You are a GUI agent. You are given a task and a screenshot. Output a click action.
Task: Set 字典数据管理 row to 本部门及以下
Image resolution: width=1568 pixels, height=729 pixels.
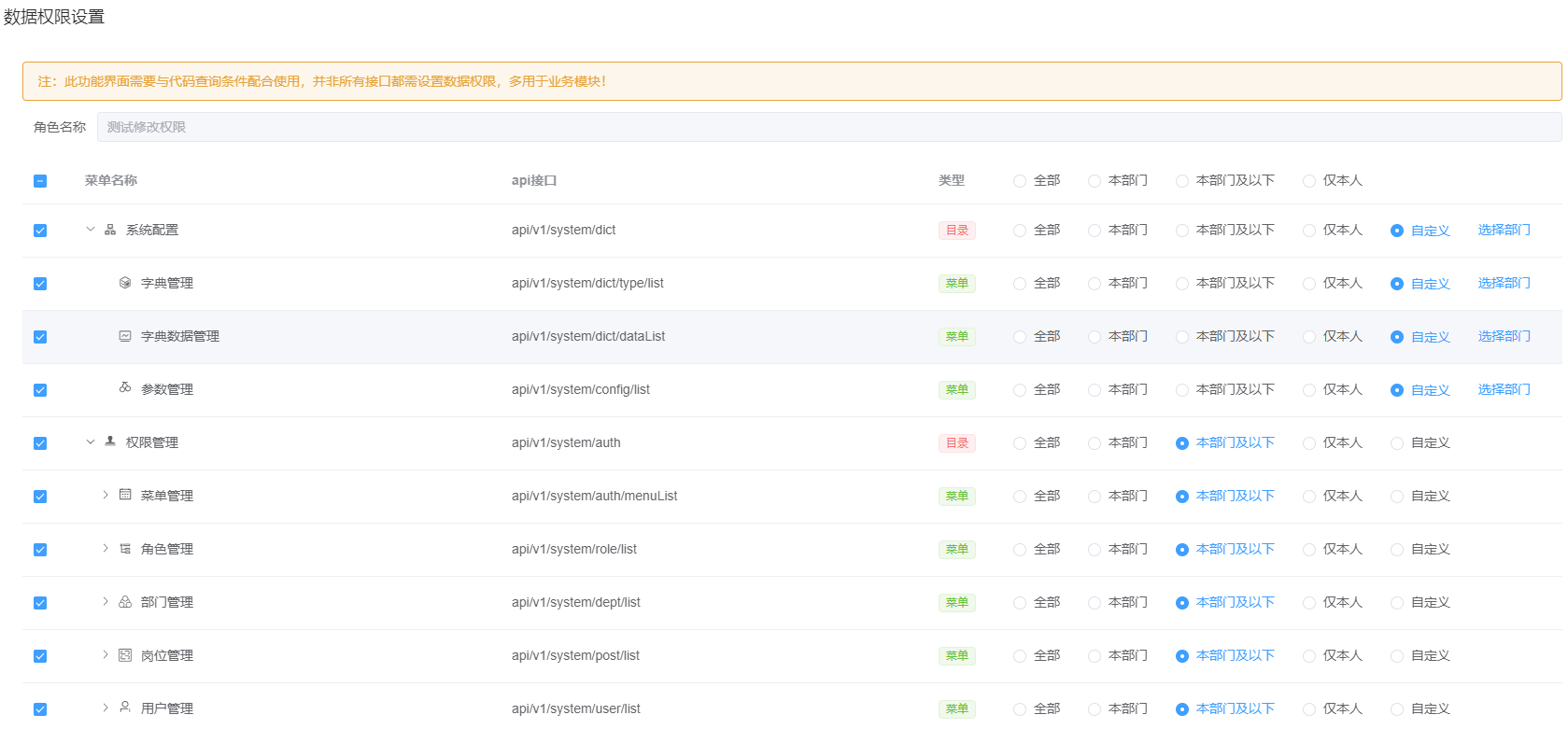point(1182,337)
